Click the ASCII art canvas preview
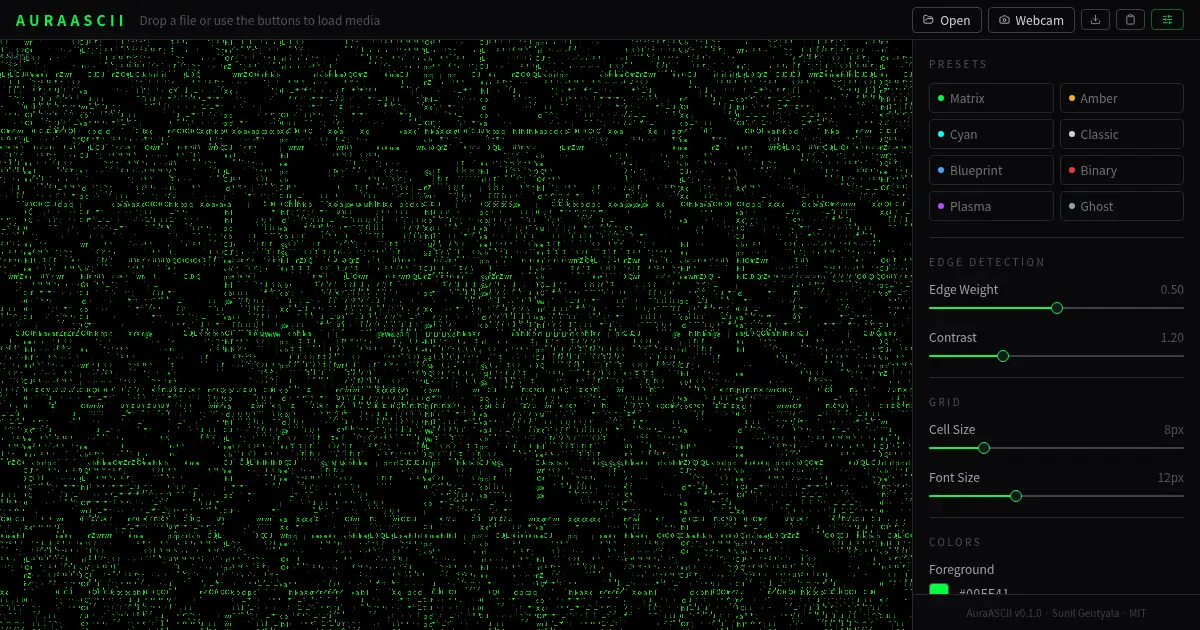The image size is (1200, 630). point(456,335)
